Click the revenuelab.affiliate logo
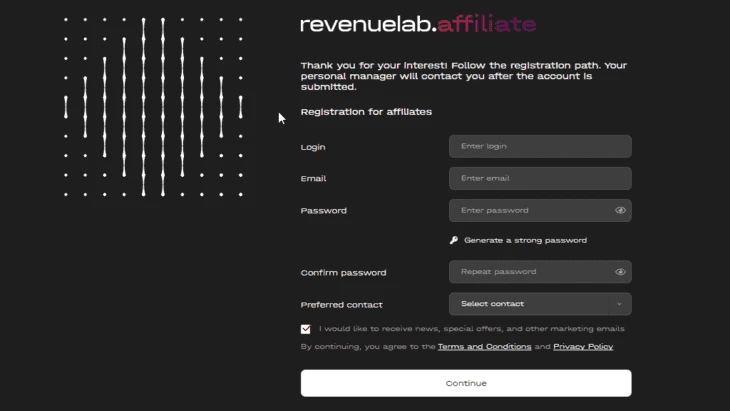This screenshot has width=730, height=411. click(x=418, y=25)
